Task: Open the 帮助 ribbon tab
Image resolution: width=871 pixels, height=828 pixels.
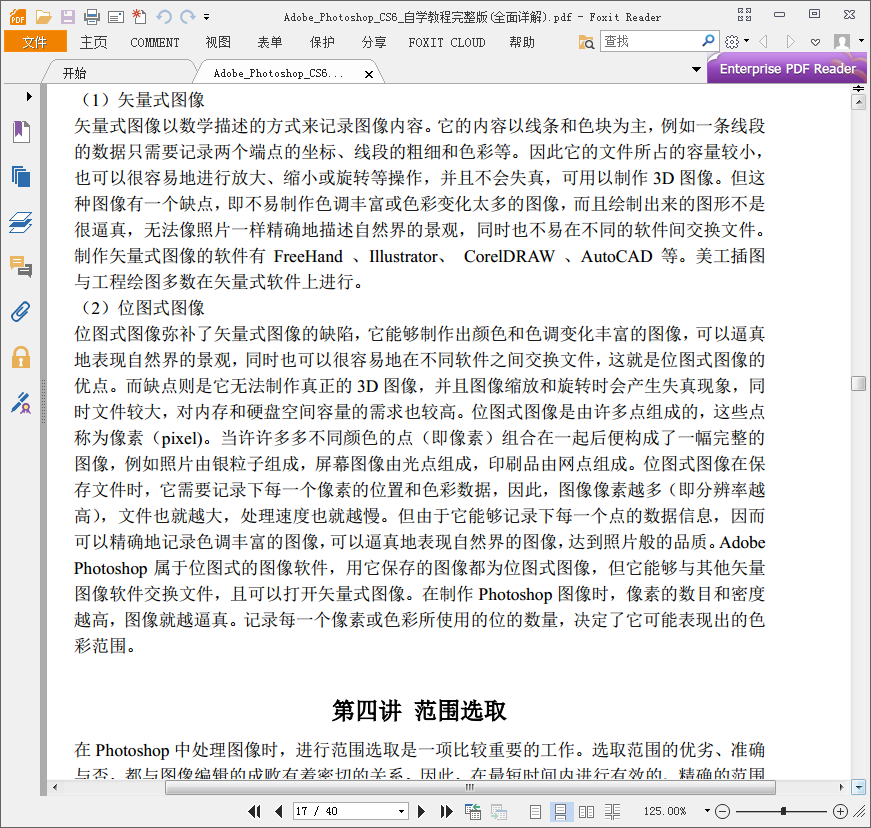Action: [522, 42]
